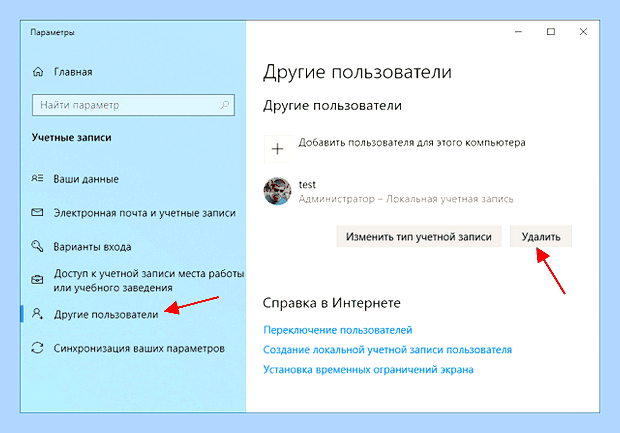Maximize the Параметры window
620x433 pixels.
[x=551, y=32]
